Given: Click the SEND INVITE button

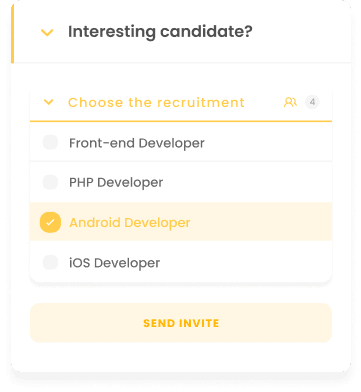Looking at the screenshot, I should tap(181, 323).
